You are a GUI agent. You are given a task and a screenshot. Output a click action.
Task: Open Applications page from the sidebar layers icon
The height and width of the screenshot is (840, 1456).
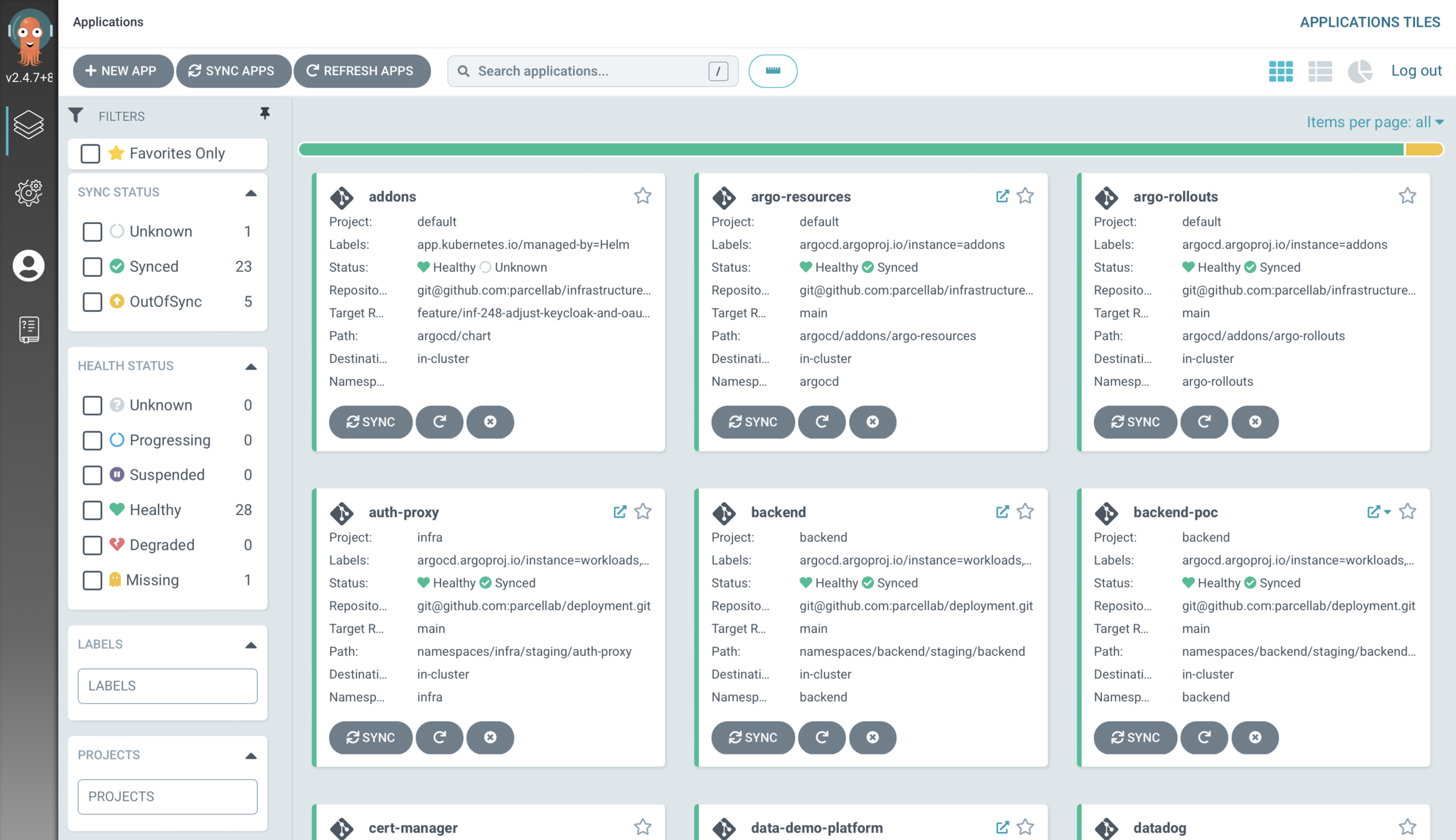(x=29, y=124)
